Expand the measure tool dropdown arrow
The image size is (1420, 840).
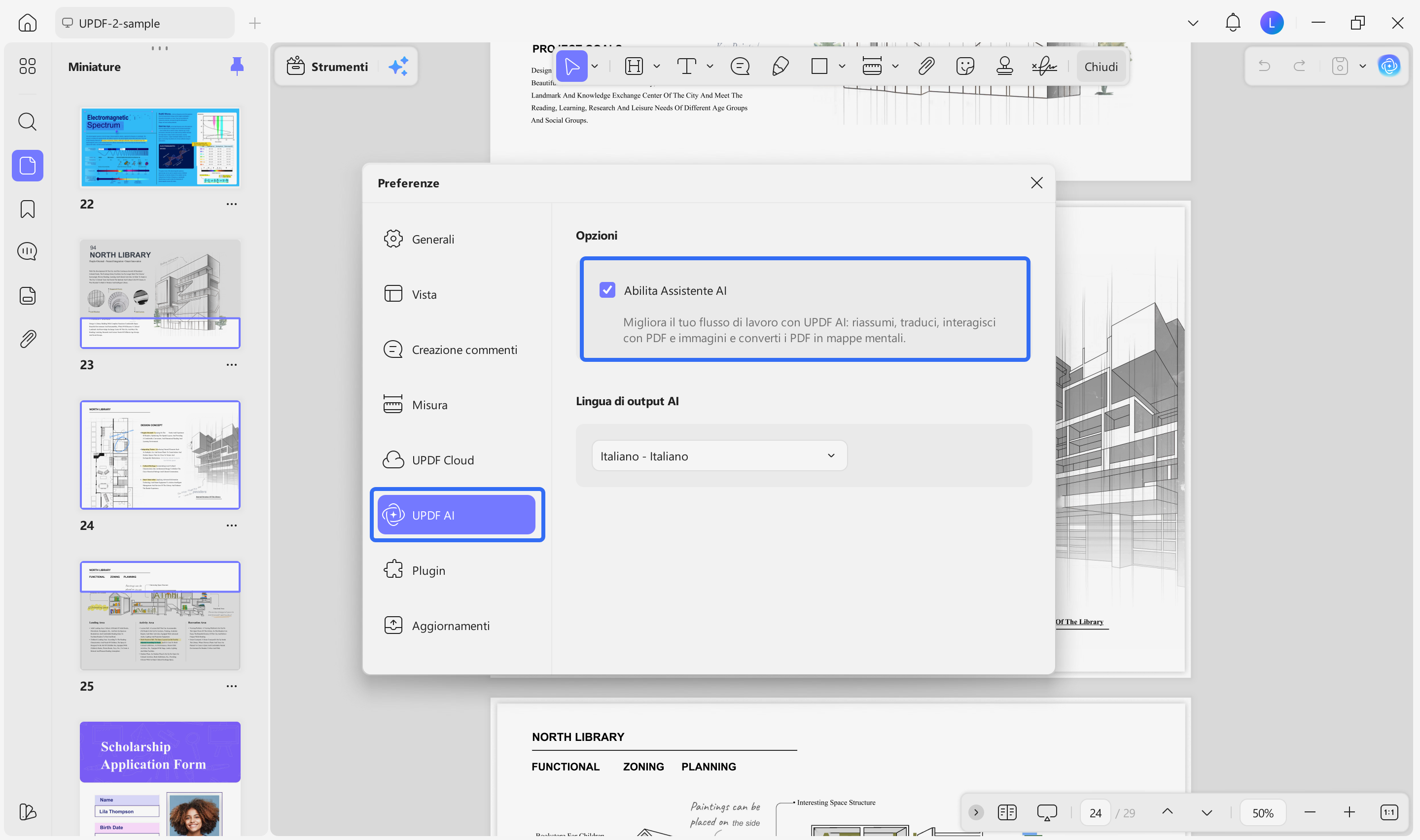895,66
